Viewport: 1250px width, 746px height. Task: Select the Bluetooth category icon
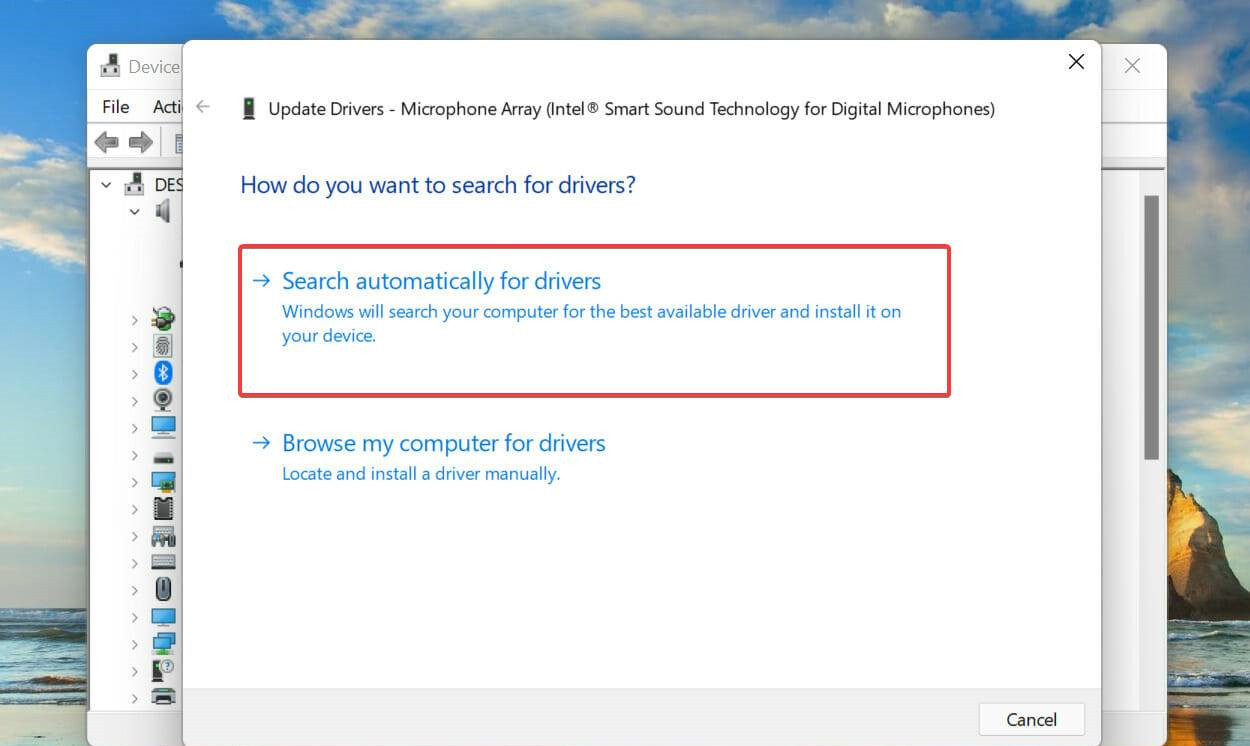tap(163, 373)
